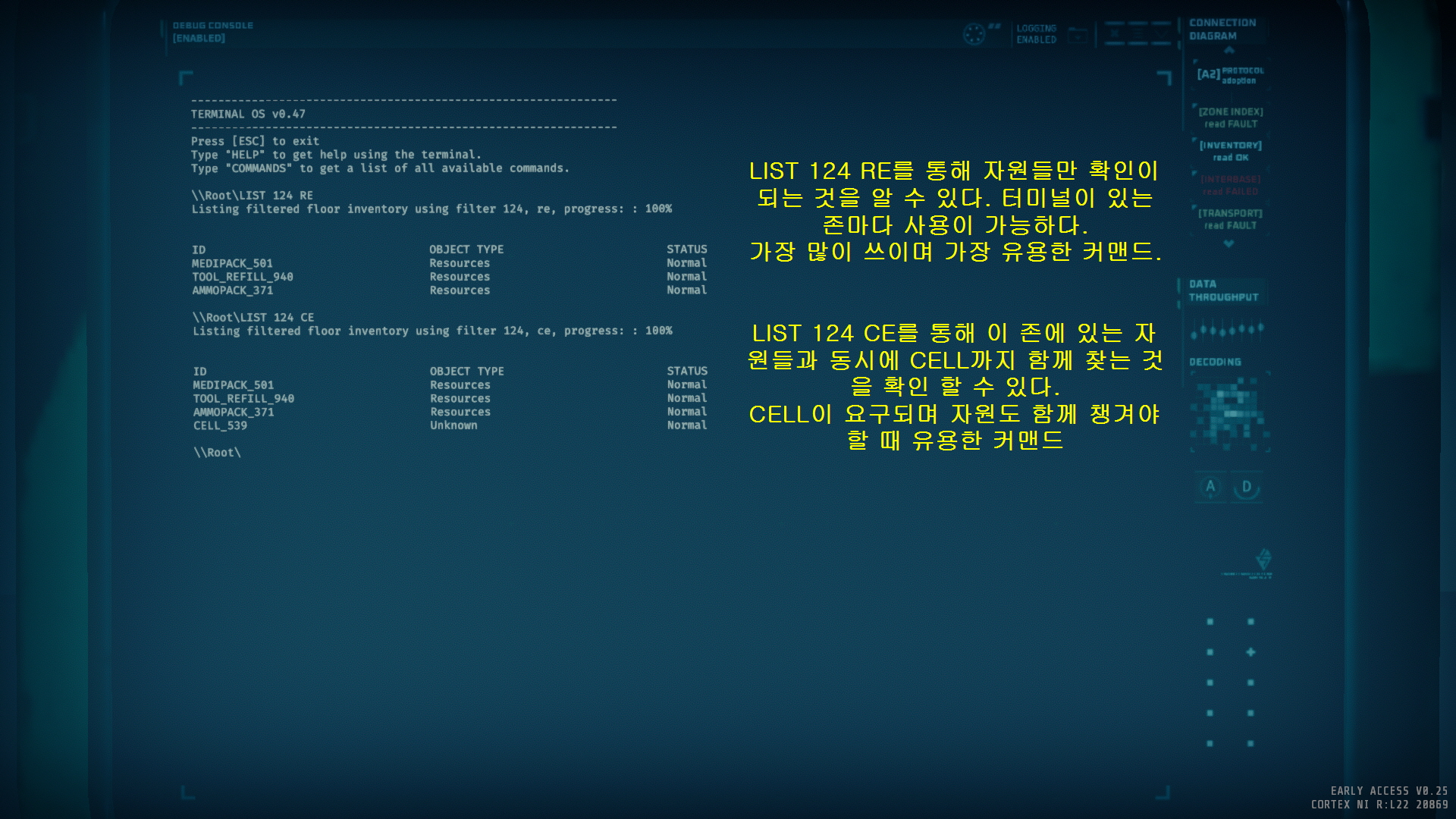Toggle the [A2] Protocol adoption node

(x=1229, y=74)
